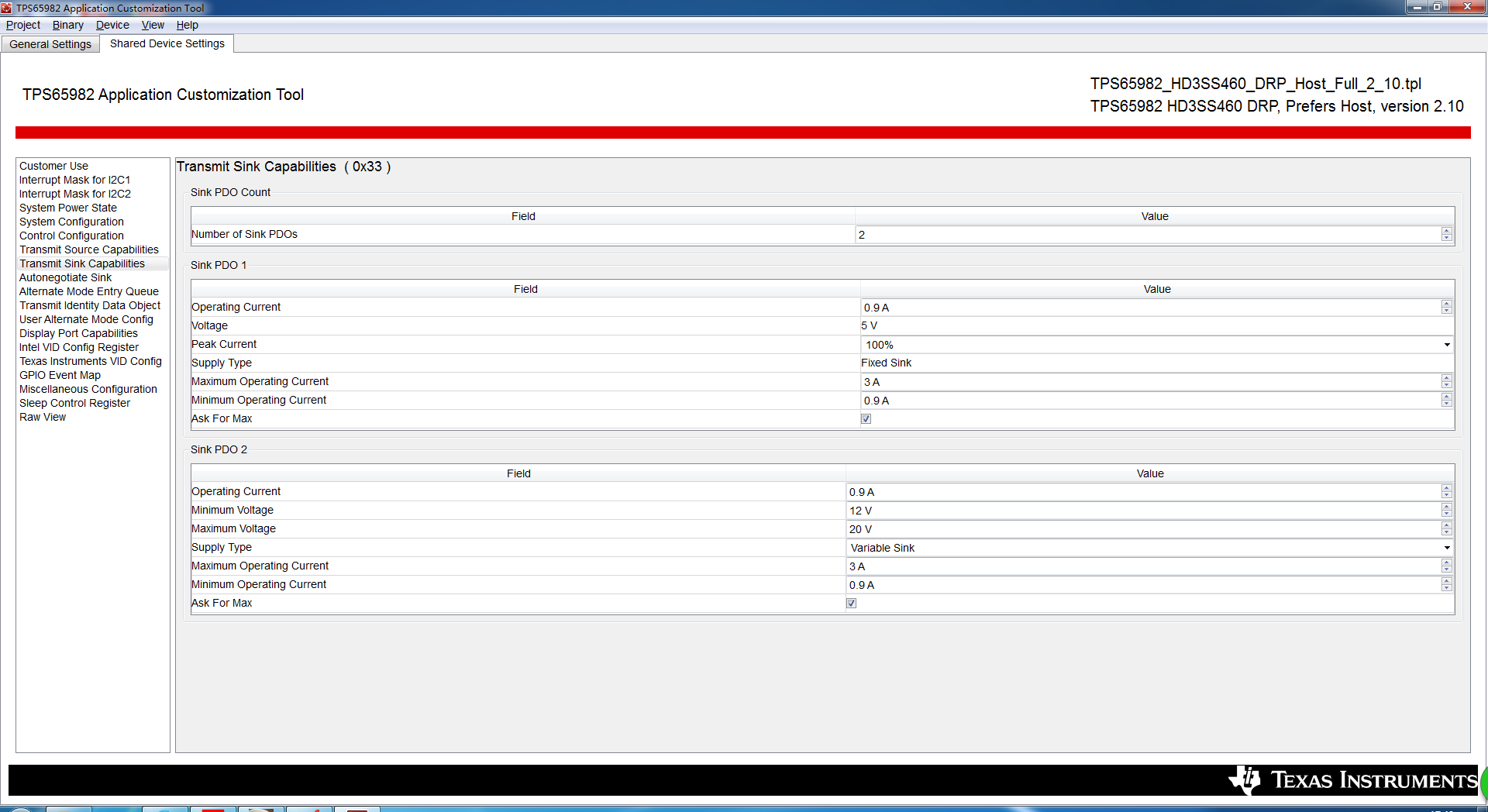Open the Binary menu
Viewport: 1488px width, 812px height.
[67, 25]
